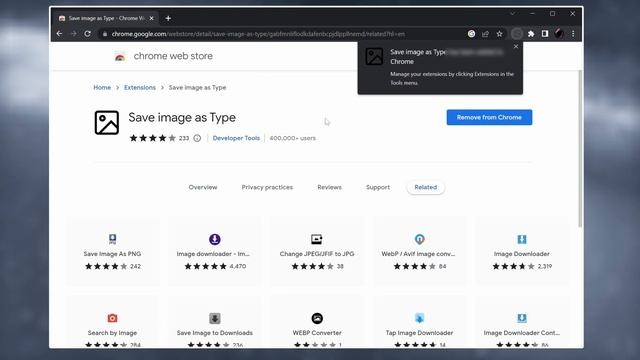The width and height of the screenshot is (640, 360).
Task: Open the Extensions puzzle piece icon
Action: (x=531, y=34)
